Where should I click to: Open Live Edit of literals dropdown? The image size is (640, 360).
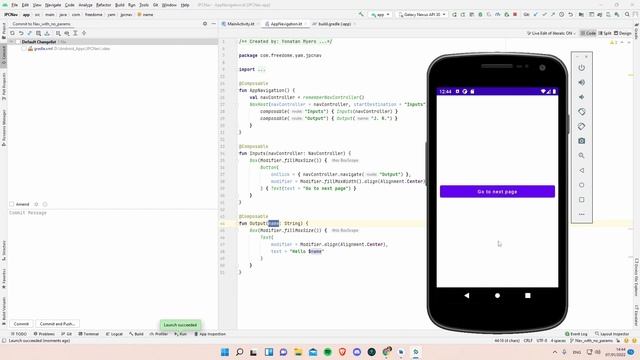tap(551, 33)
